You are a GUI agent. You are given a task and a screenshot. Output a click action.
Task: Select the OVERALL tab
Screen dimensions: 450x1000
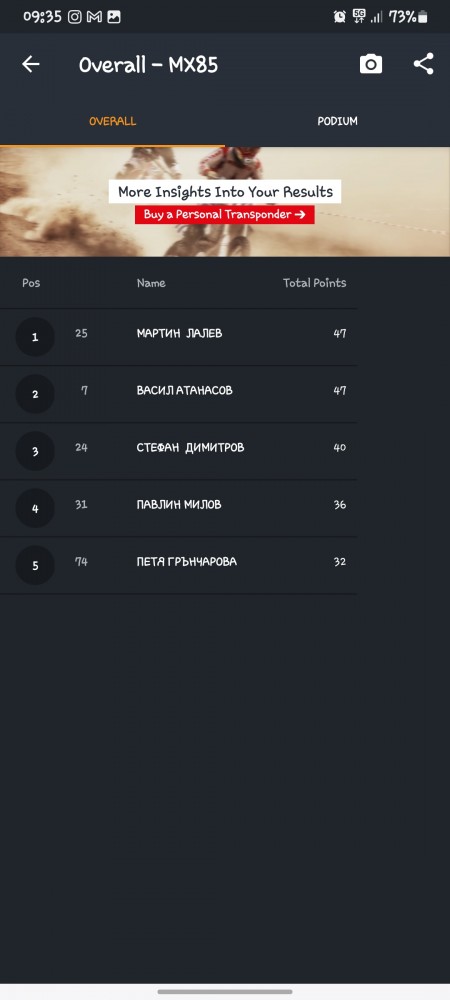tap(112, 121)
